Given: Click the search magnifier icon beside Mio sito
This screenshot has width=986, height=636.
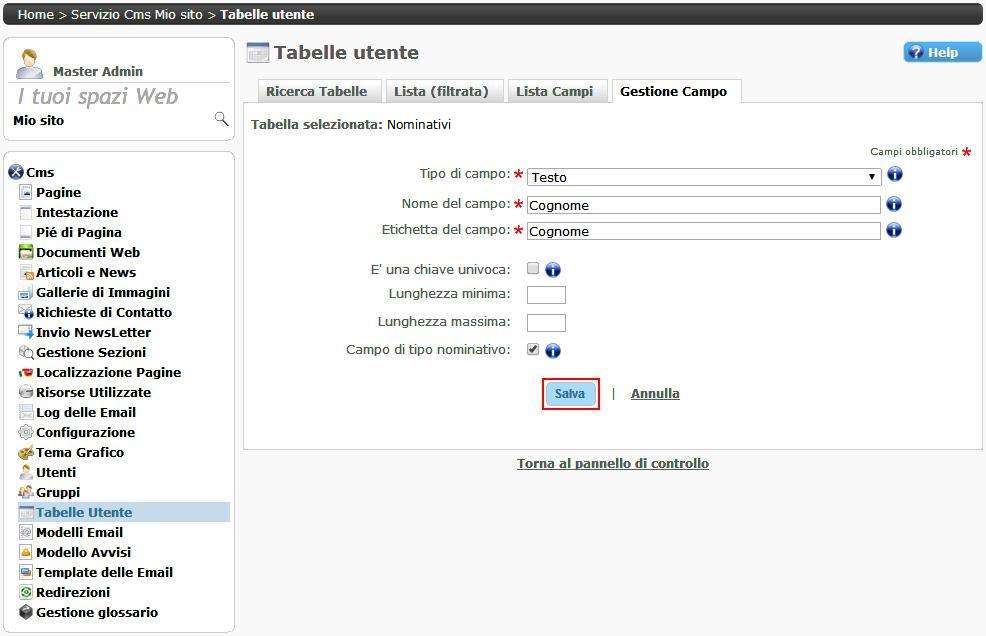Looking at the screenshot, I should coord(221,119).
